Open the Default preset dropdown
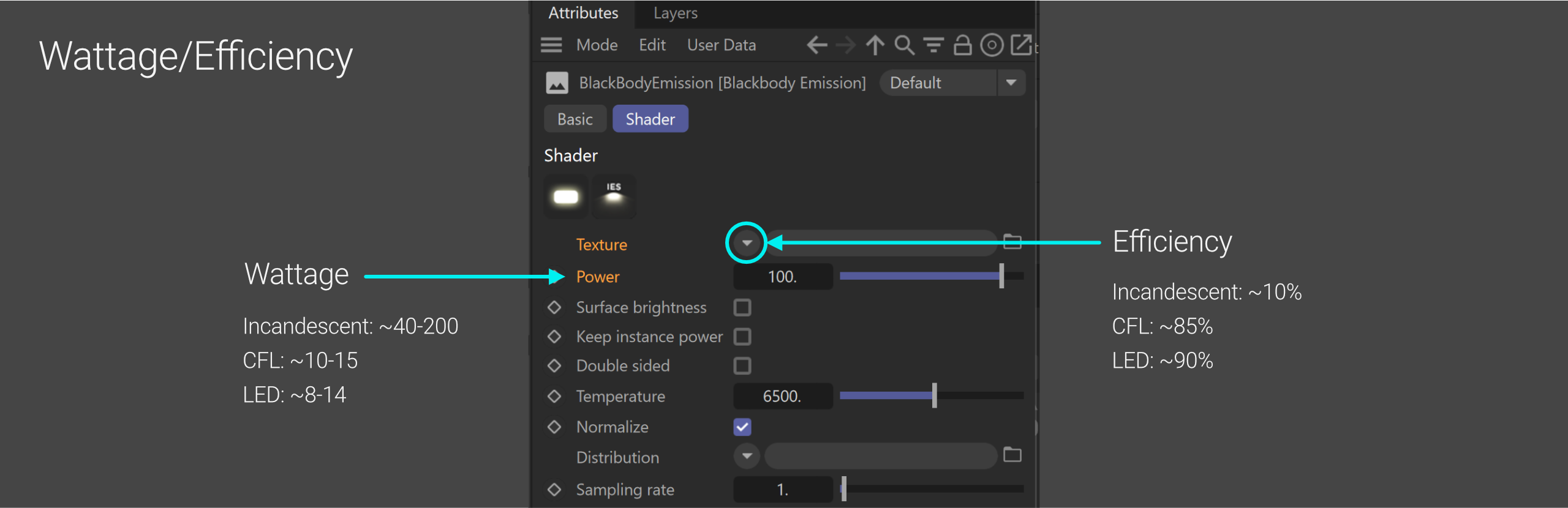1568x508 pixels. [1011, 83]
